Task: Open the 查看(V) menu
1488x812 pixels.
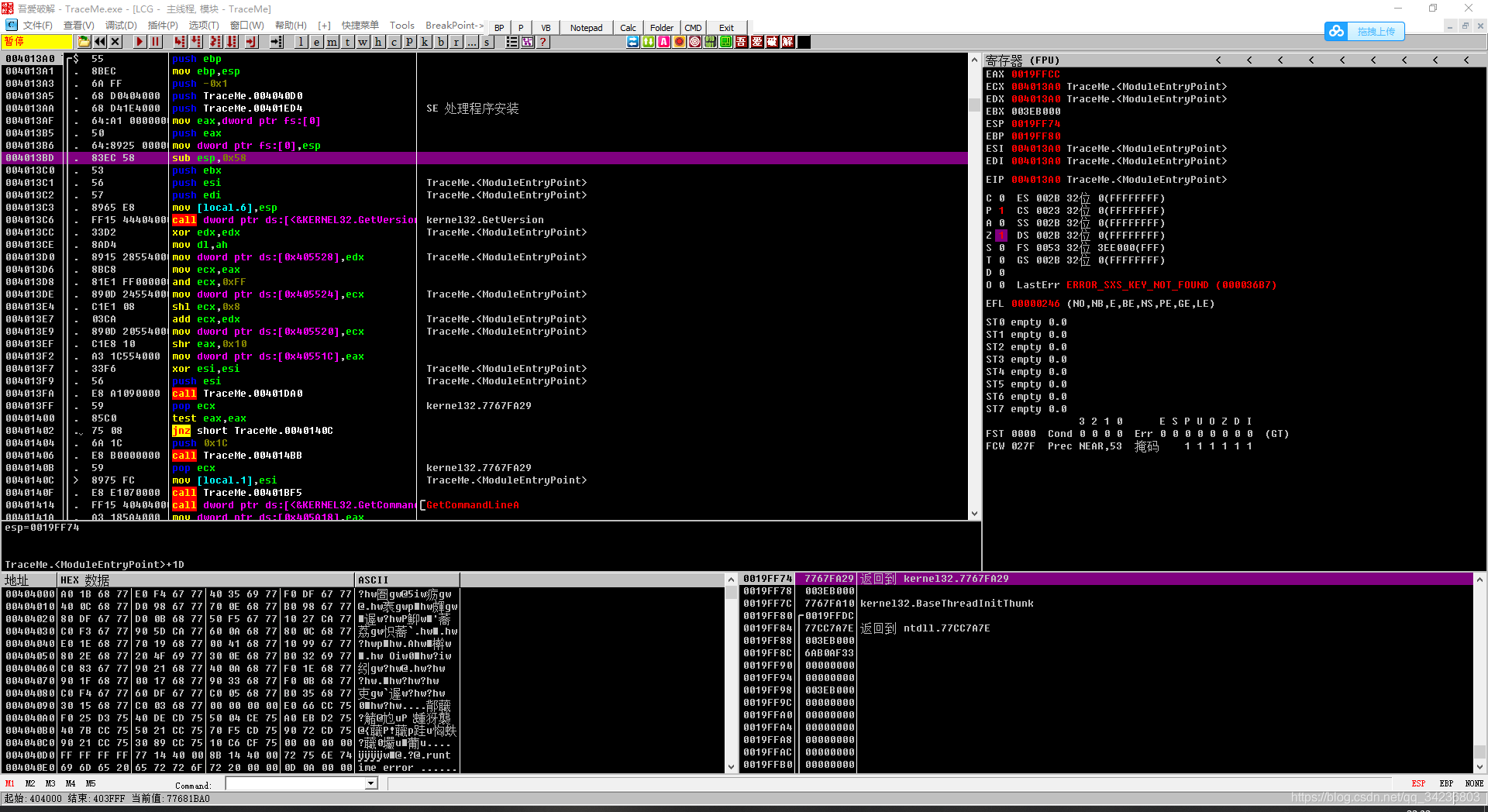Action: pos(79,26)
